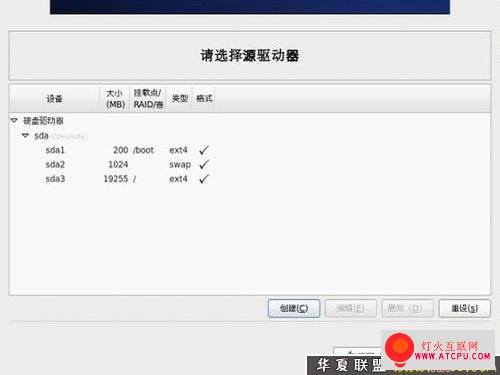Click the 重设(s) reset button
500x375 pixels.
465,308
